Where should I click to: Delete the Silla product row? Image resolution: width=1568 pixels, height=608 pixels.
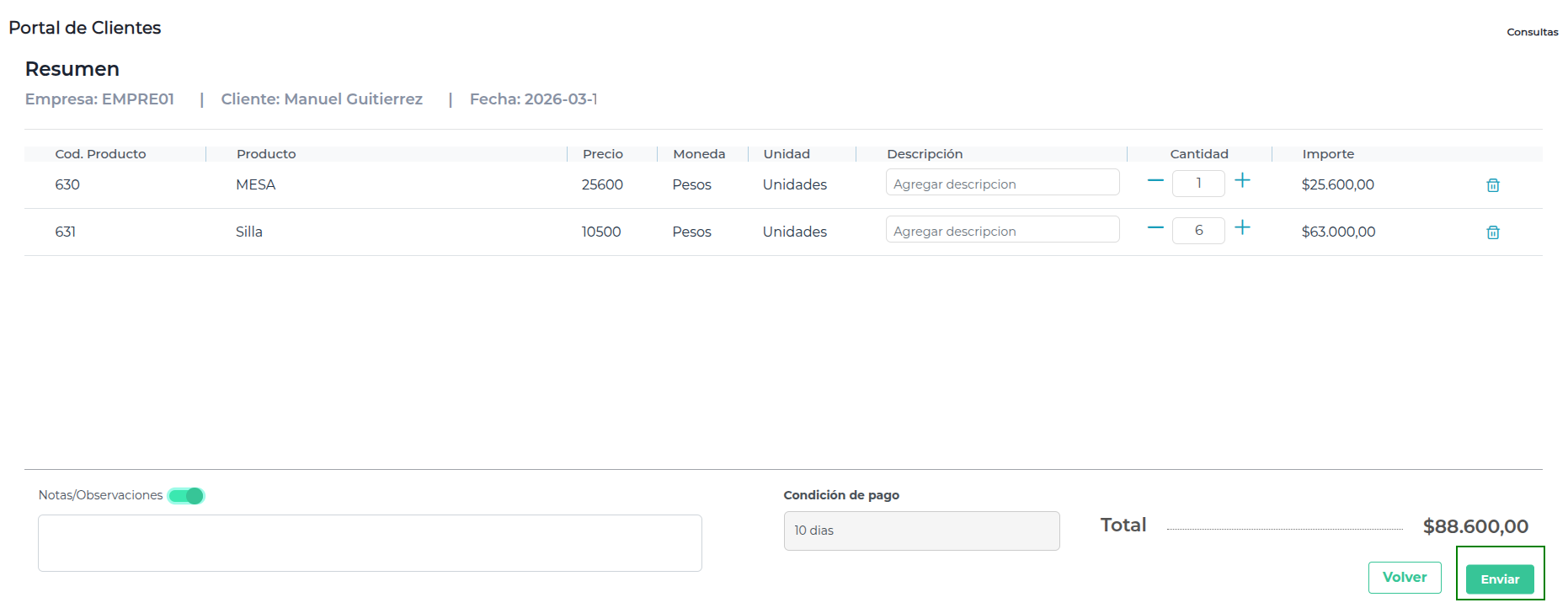coord(1492,232)
